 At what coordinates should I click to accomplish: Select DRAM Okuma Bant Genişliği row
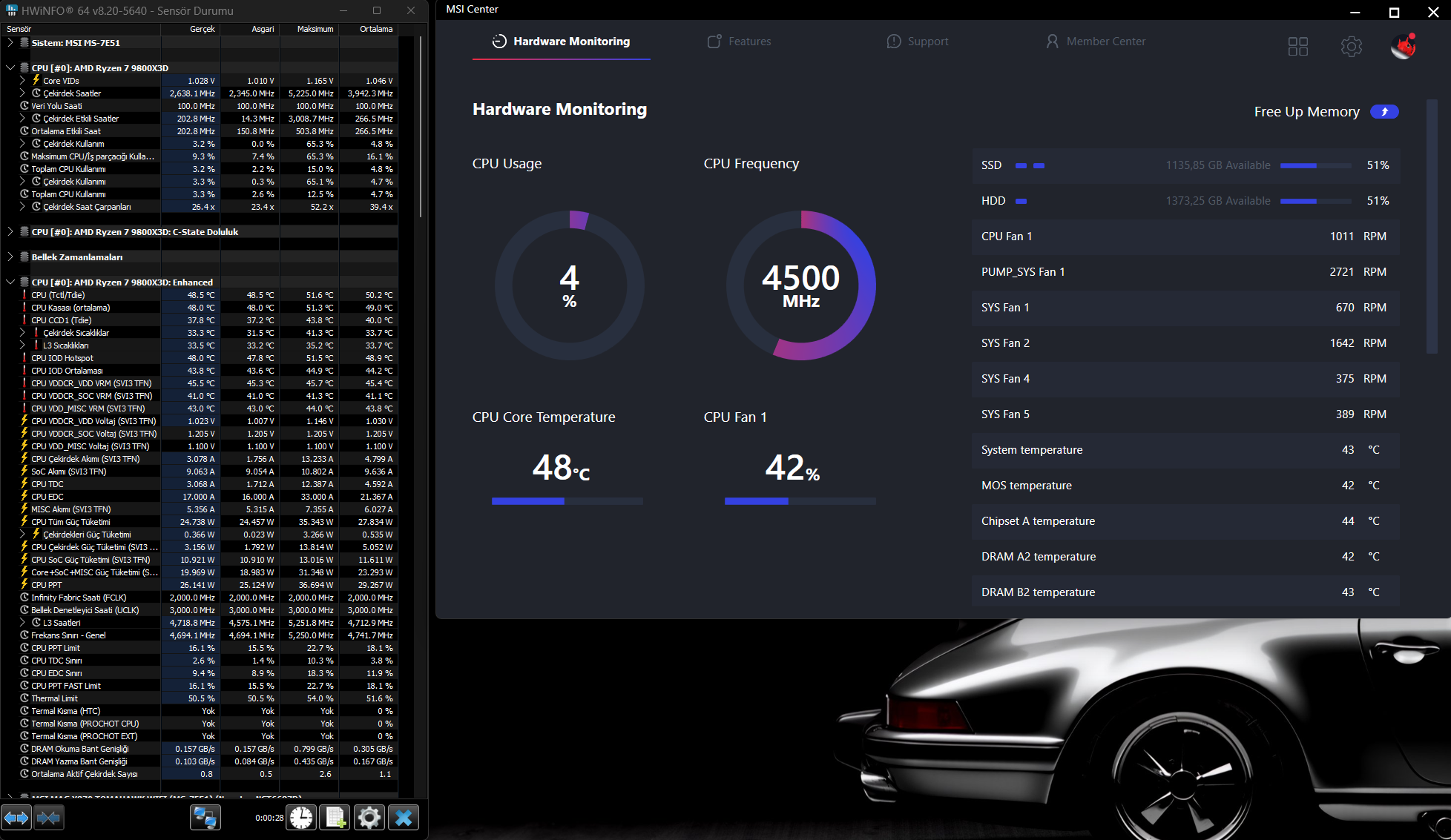click(x=199, y=748)
